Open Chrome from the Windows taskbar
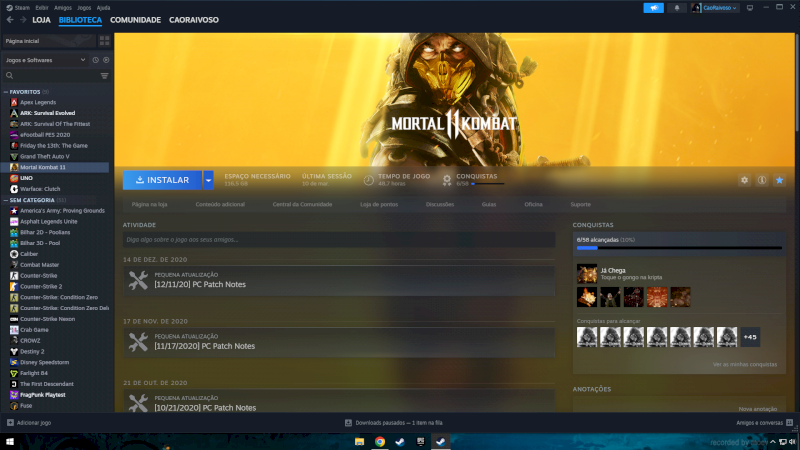The height and width of the screenshot is (450, 800). pos(380,441)
